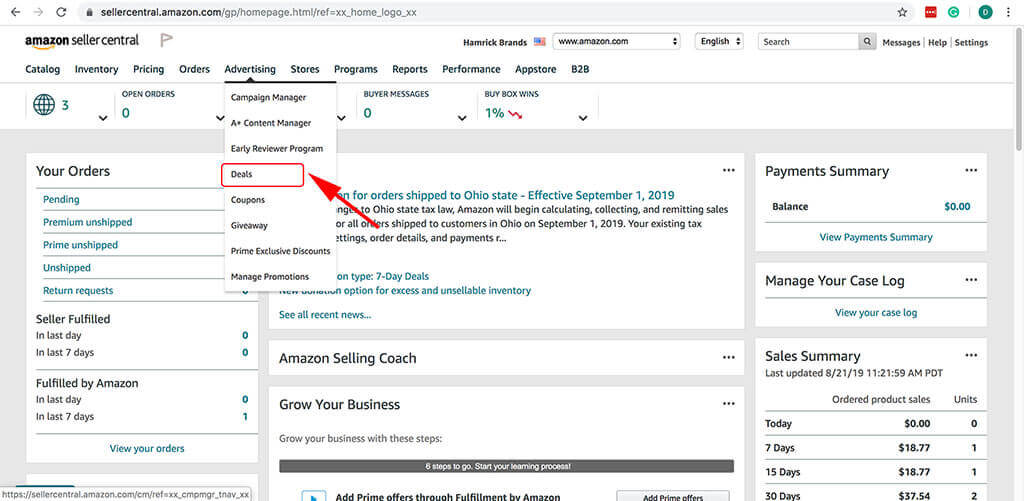Screen dimensions: 1024x501
Task: Expand the Buyer Messages chevron
Action: point(462,118)
